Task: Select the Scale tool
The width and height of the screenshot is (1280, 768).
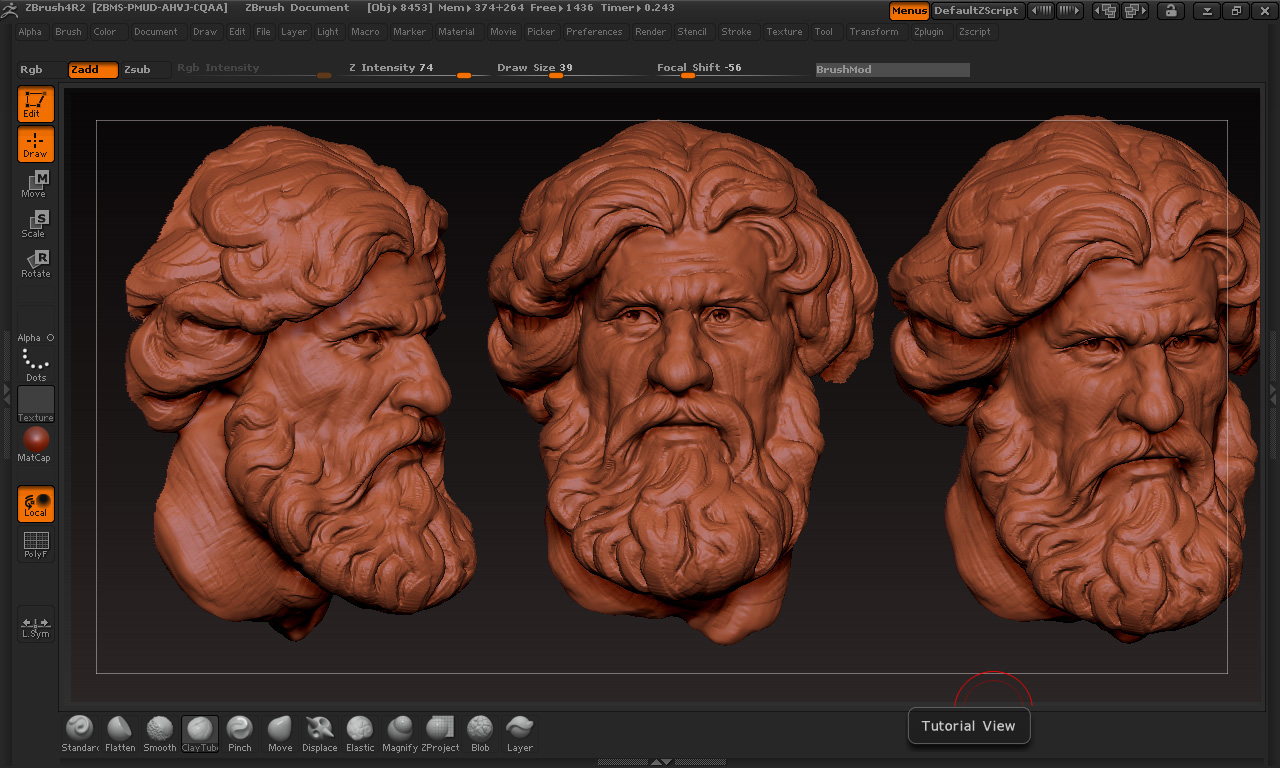Action: tap(35, 224)
